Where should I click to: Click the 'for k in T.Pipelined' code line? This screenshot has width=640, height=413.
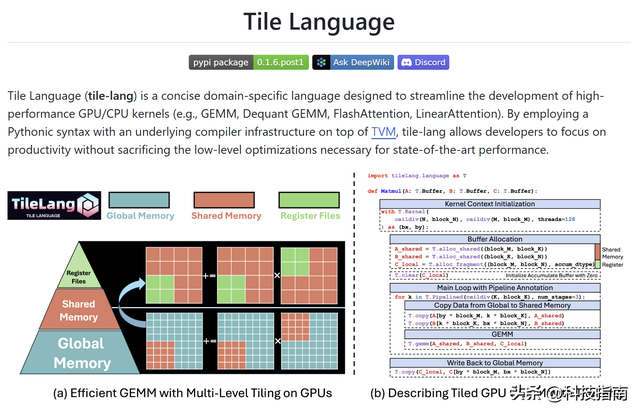490,297
